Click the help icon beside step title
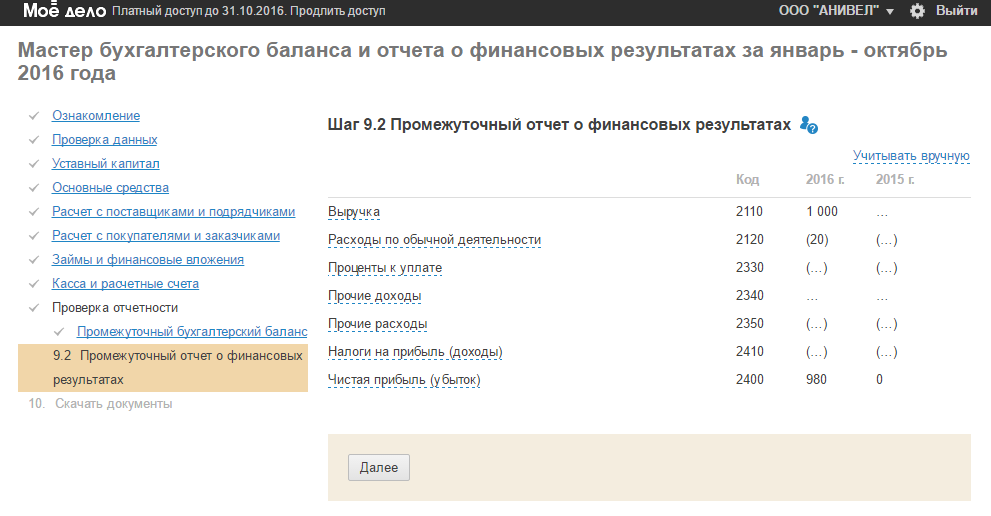 point(809,125)
